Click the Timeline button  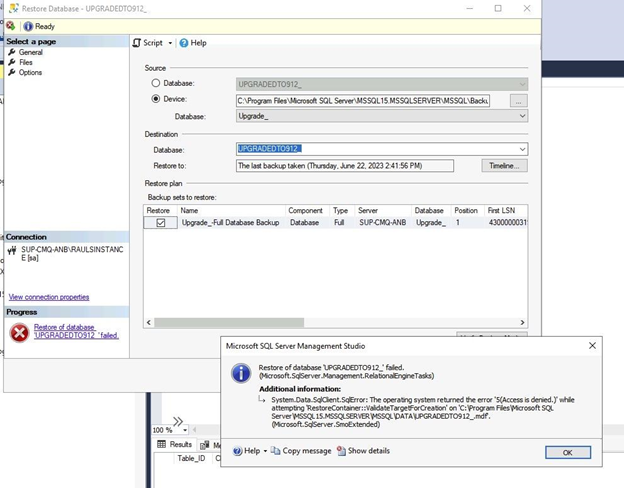(x=503, y=166)
